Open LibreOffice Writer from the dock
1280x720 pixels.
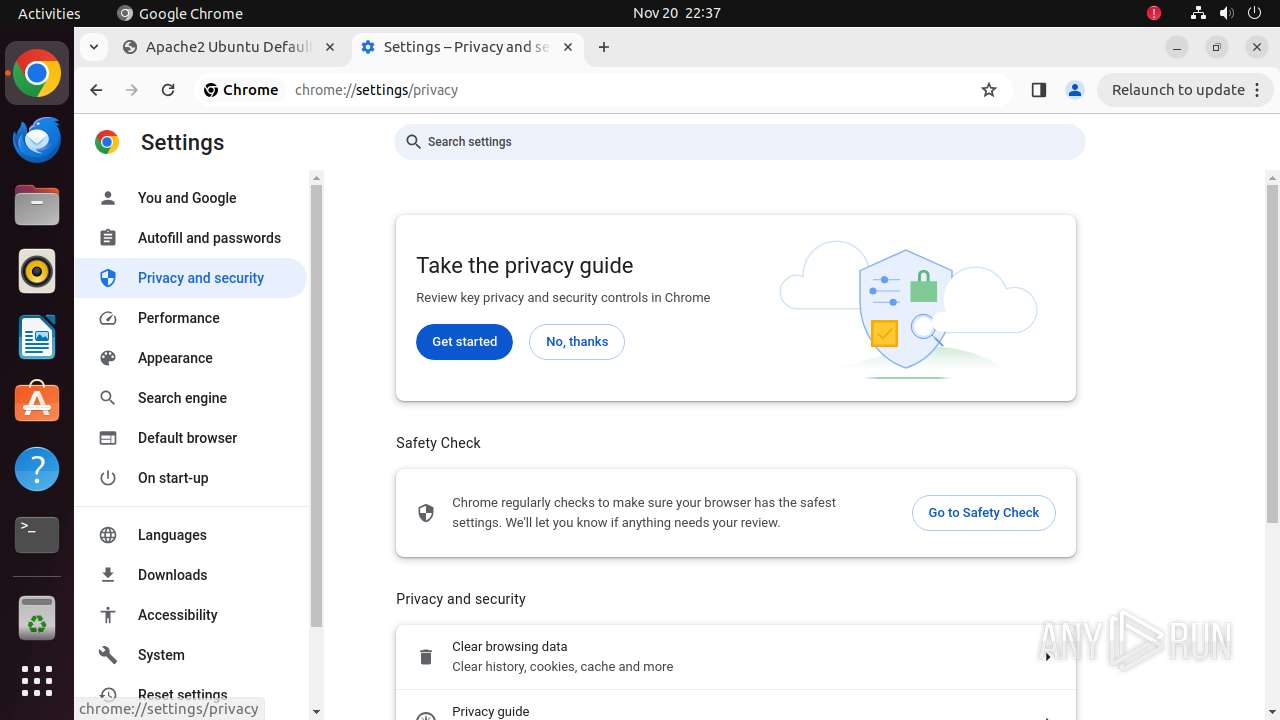[37, 338]
